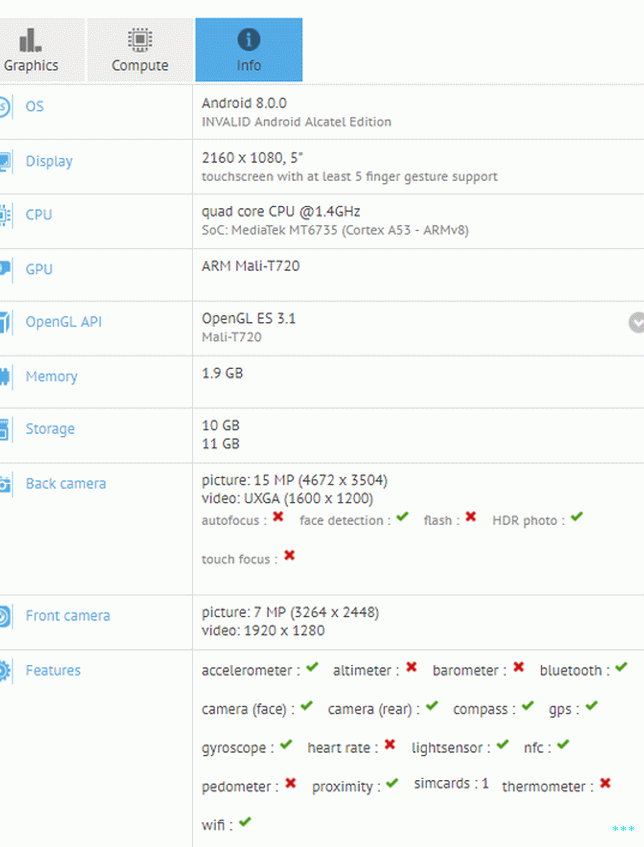The width and height of the screenshot is (644, 847).
Task: Click the check mark next to wifi
Action: pyautogui.click(x=245, y=822)
